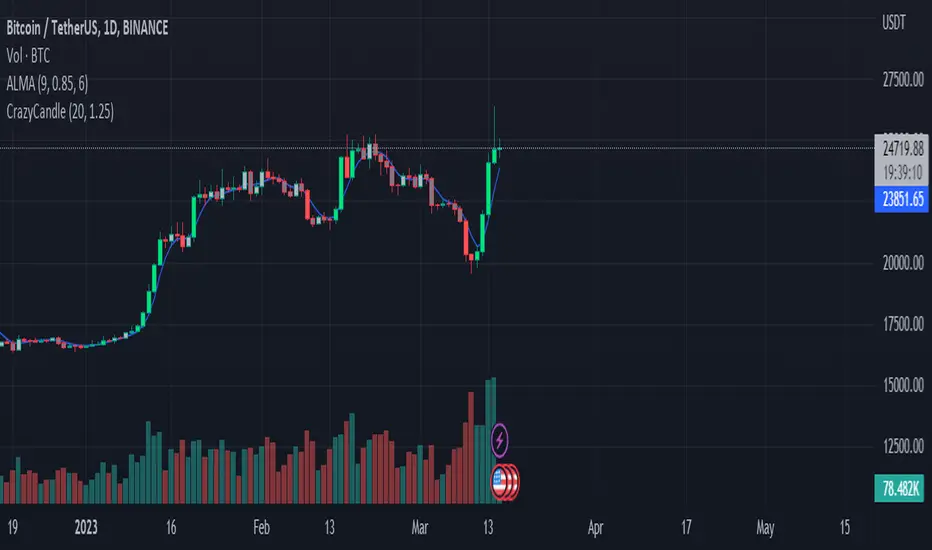Click the Apr label on the time axis
This screenshot has width=932, height=550.
pos(596,528)
